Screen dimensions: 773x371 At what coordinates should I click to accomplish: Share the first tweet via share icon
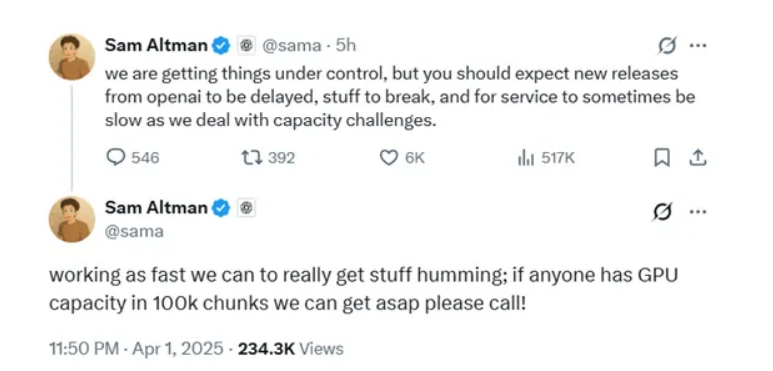point(697,158)
